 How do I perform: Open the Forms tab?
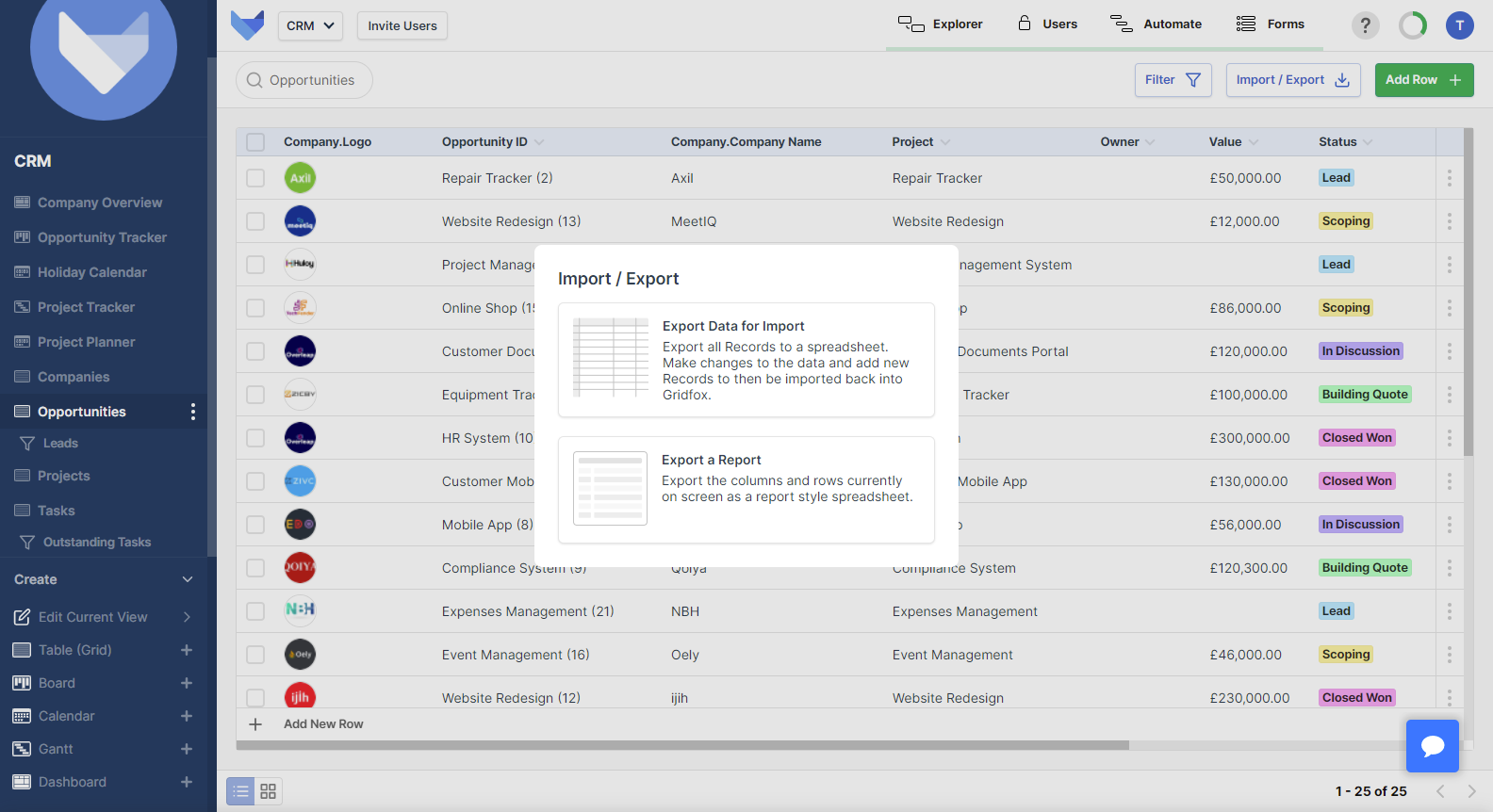pyautogui.click(x=1271, y=24)
